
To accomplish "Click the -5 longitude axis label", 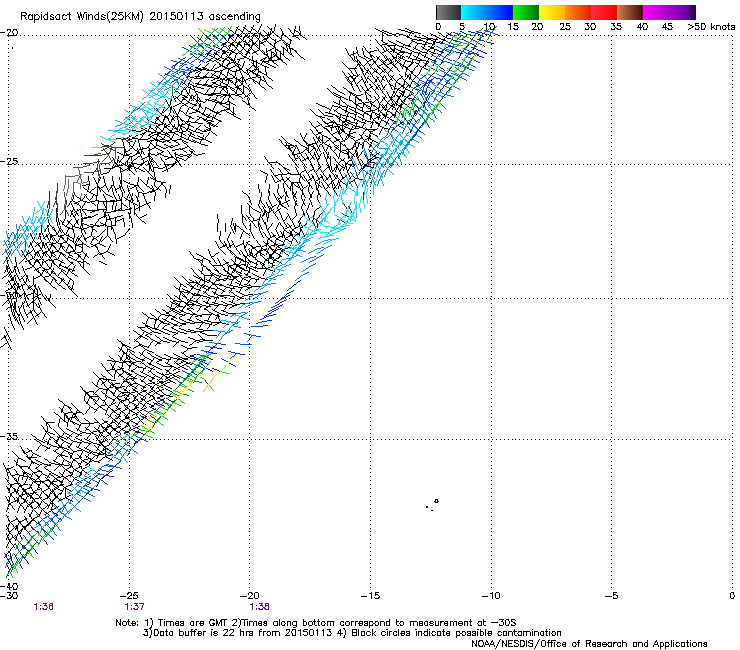I will click(x=611, y=596).
